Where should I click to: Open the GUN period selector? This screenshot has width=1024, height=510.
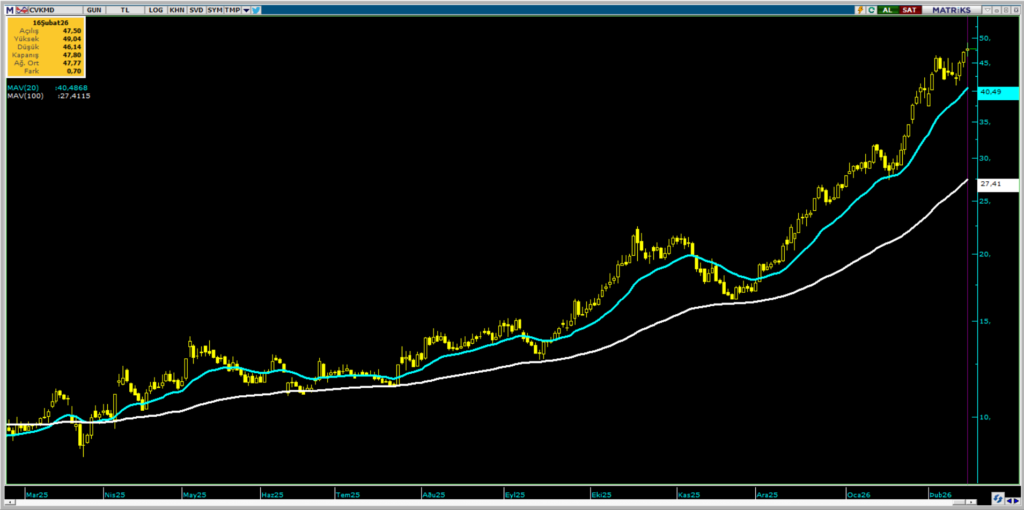94,9
